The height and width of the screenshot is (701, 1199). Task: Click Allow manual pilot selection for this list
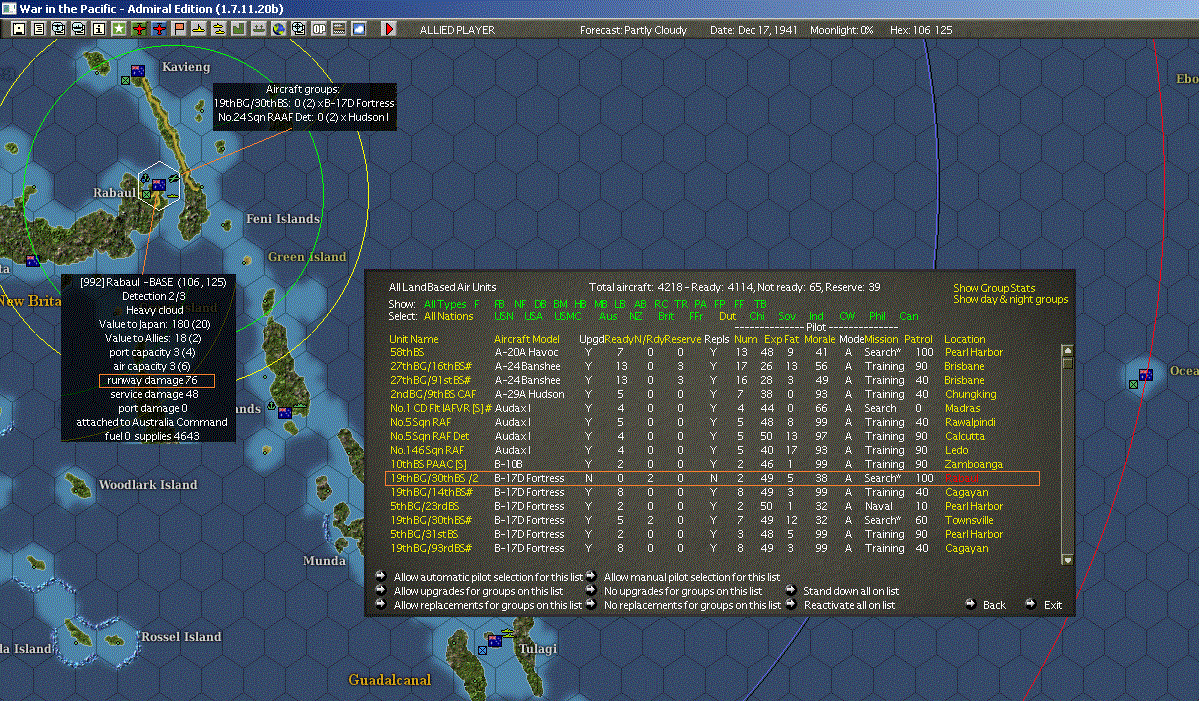pyautogui.click(x=692, y=577)
